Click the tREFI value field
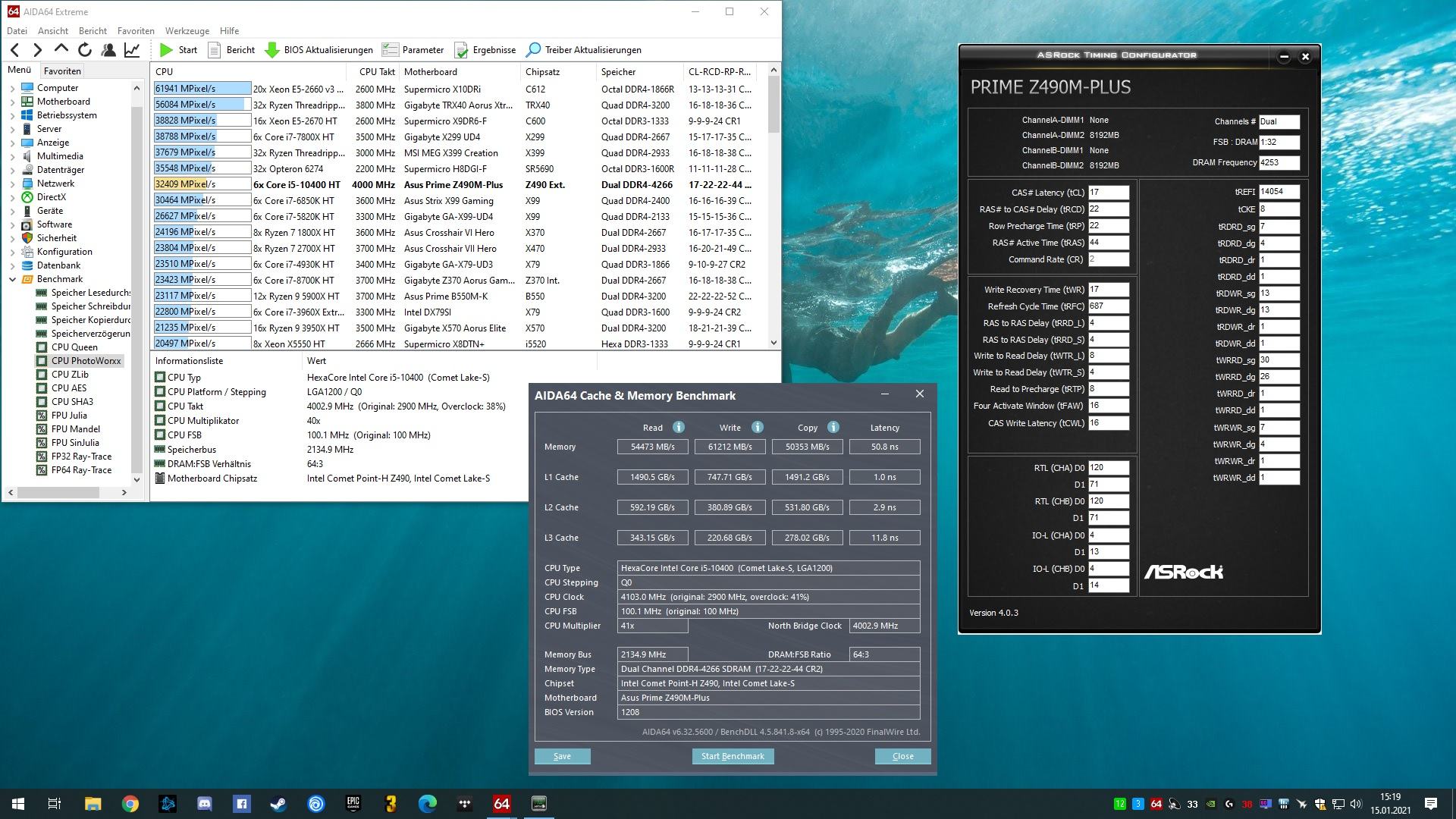Viewport: 1456px width, 819px height. (x=1279, y=192)
